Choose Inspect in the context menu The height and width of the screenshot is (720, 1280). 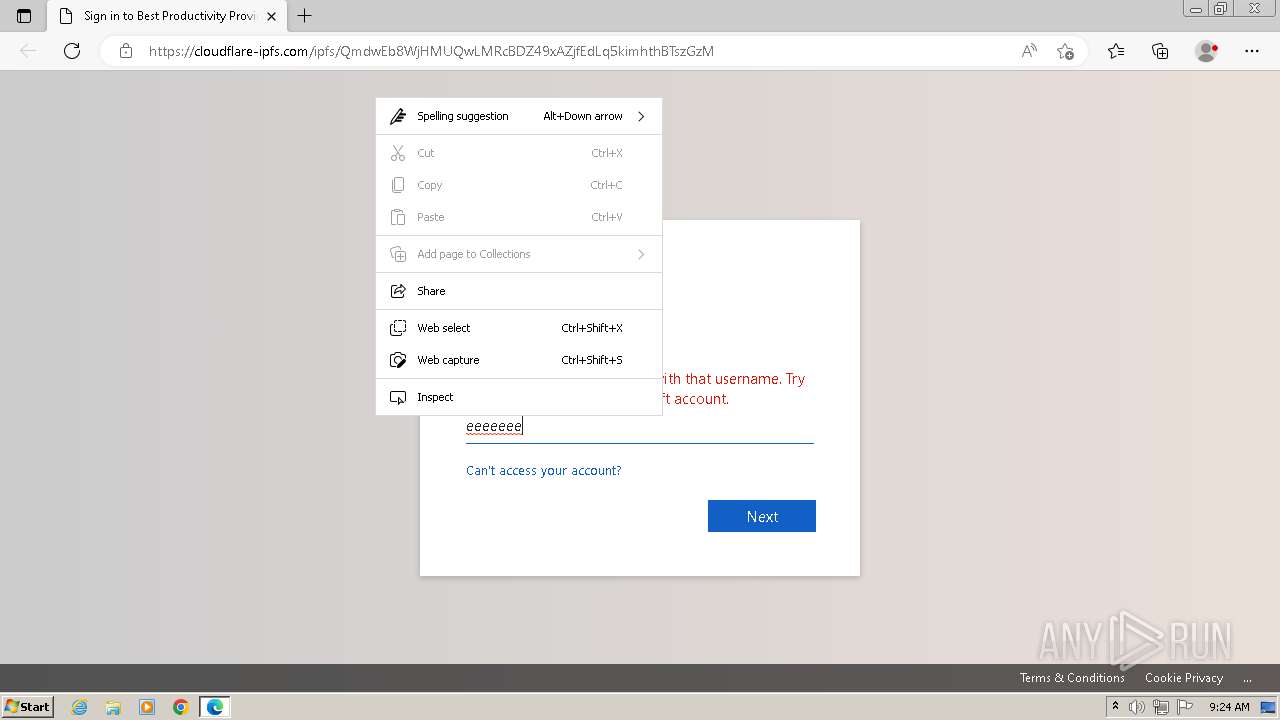point(519,397)
